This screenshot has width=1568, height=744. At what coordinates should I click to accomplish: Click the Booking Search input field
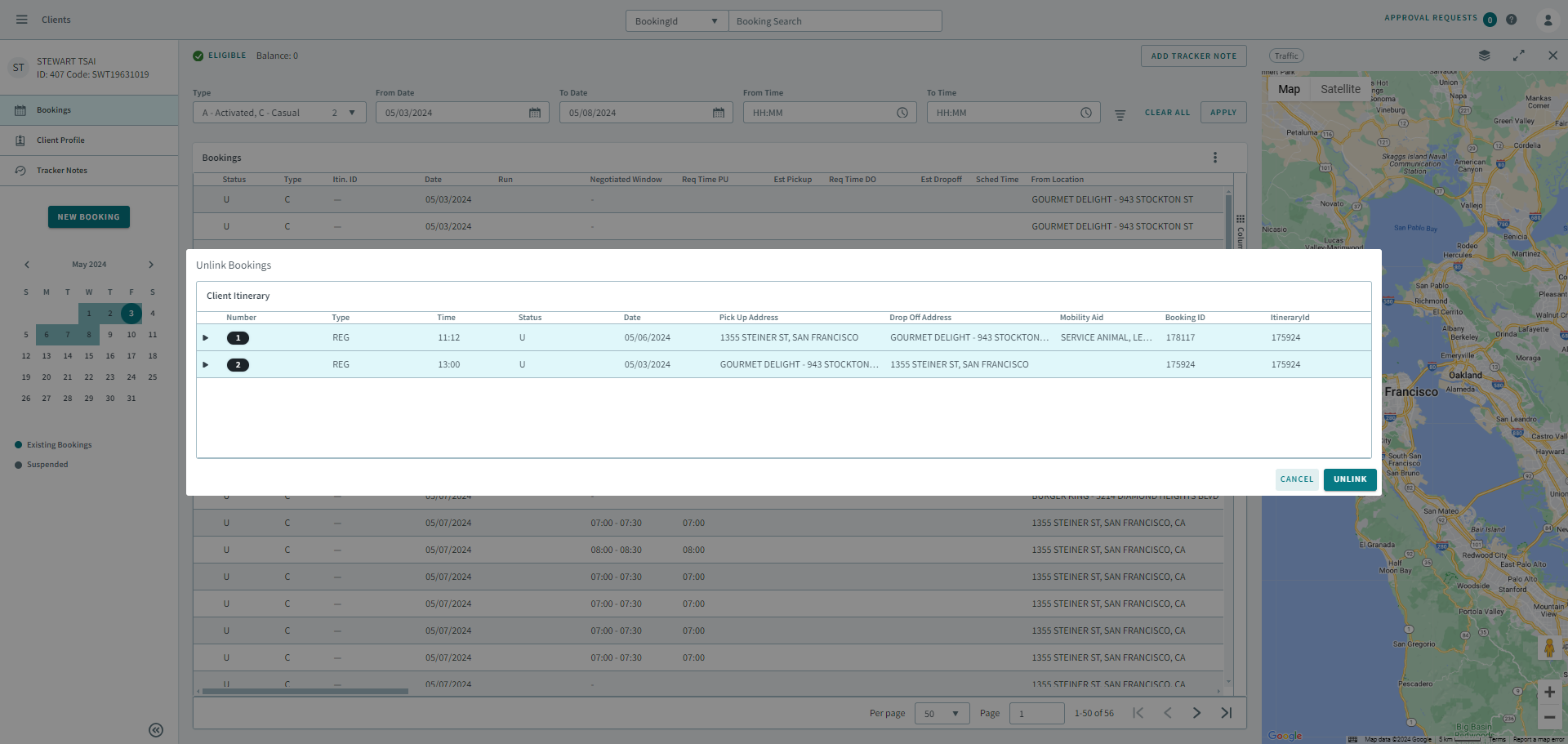click(x=834, y=21)
